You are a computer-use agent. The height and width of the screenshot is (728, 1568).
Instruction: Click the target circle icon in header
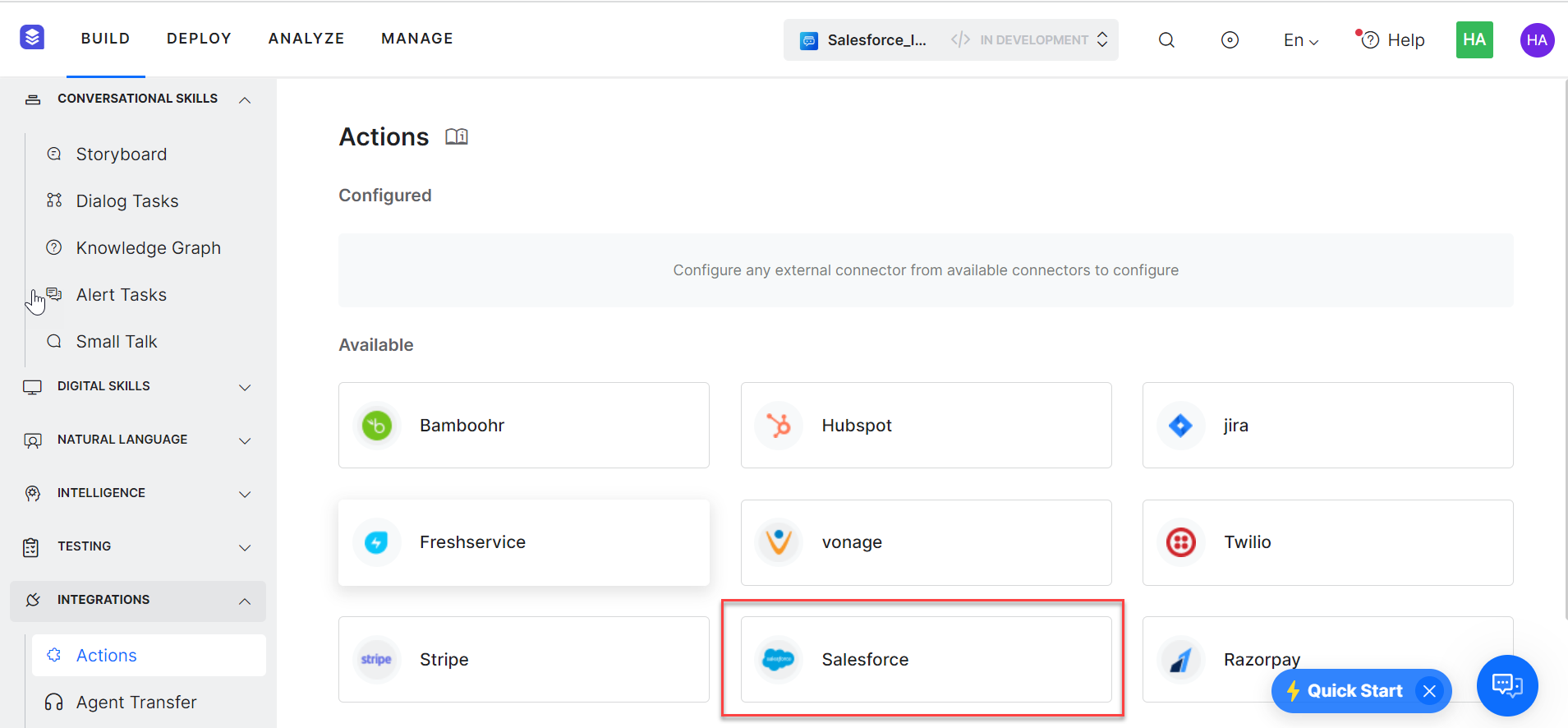point(1230,40)
